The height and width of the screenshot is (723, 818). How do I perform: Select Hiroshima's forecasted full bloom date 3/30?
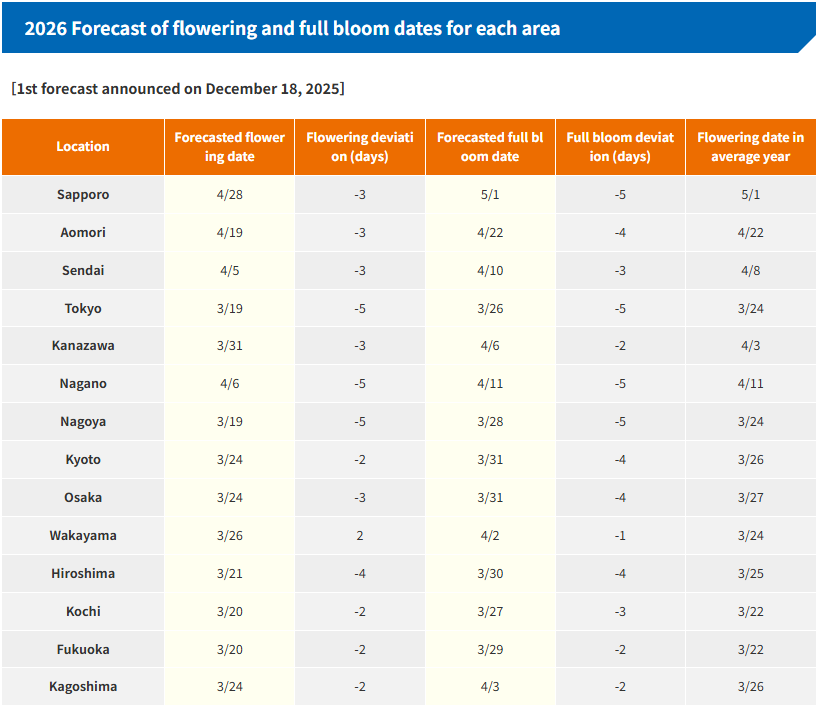pyautogui.click(x=490, y=574)
